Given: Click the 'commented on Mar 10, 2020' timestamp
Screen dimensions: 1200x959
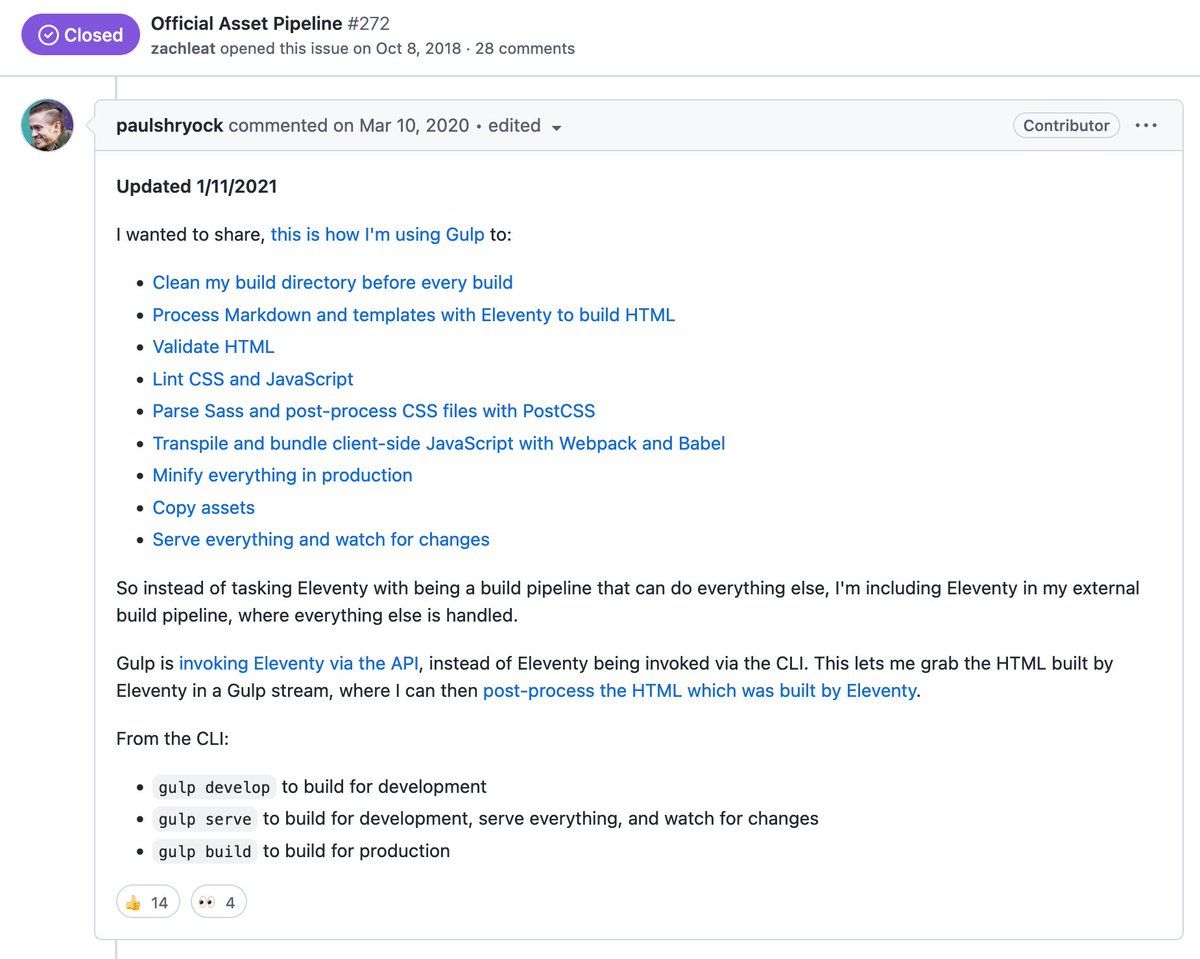Looking at the screenshot, I should 350,125.
